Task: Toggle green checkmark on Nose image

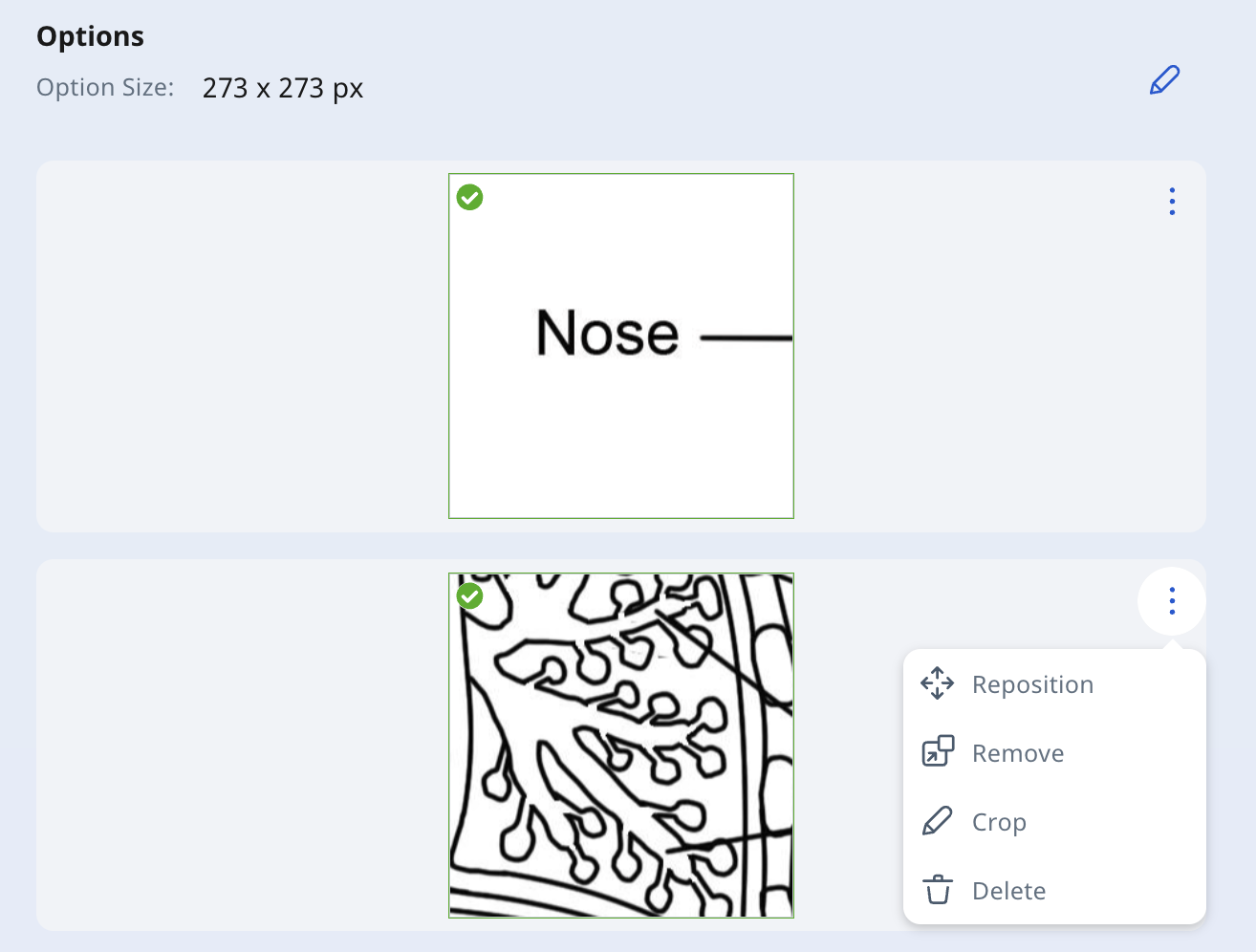Action: (469, 197)
